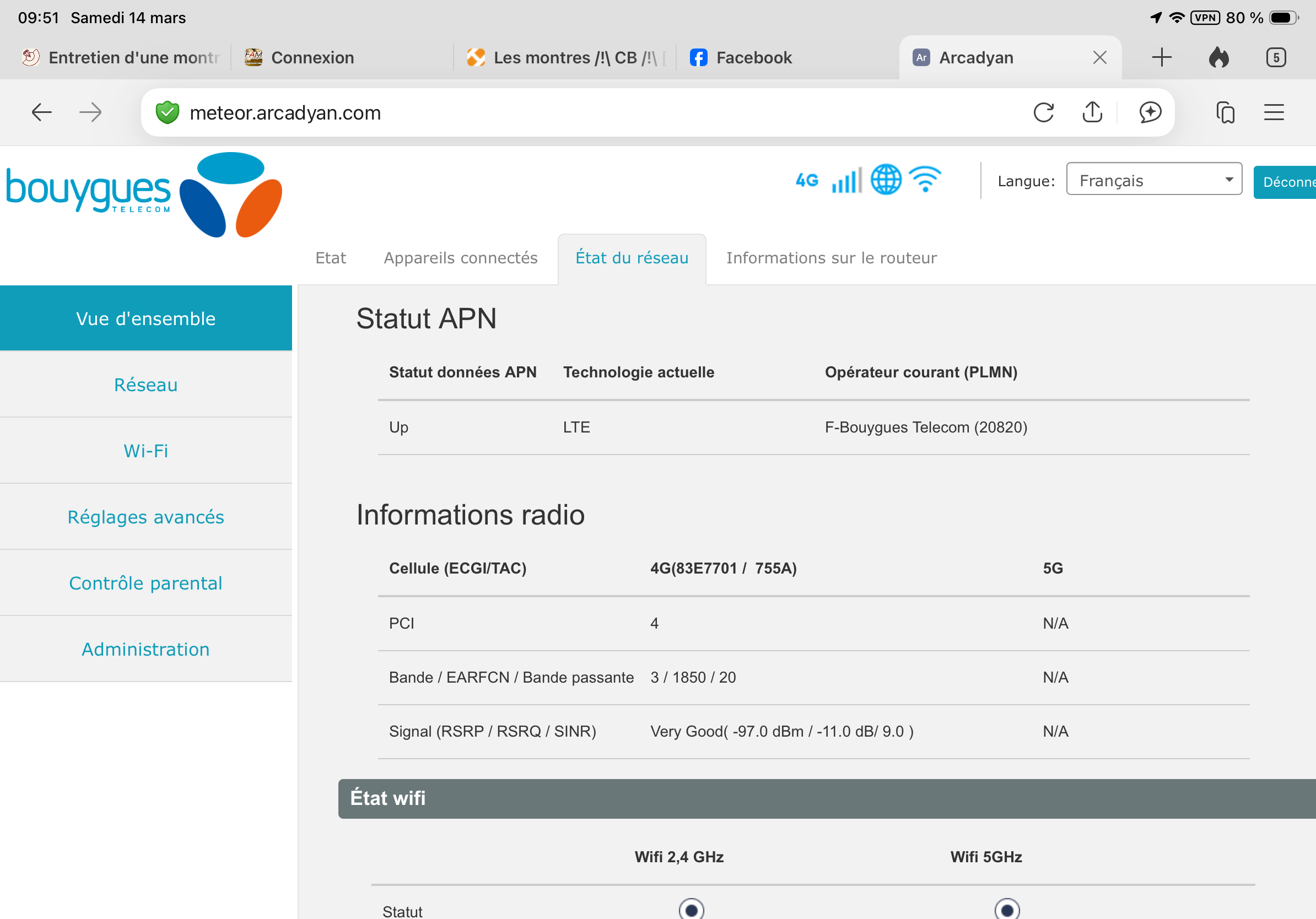Click the Wi-Fi status icon in the header
The width and height of the screenshot is (1316, 919).
(x=925, y=179)
